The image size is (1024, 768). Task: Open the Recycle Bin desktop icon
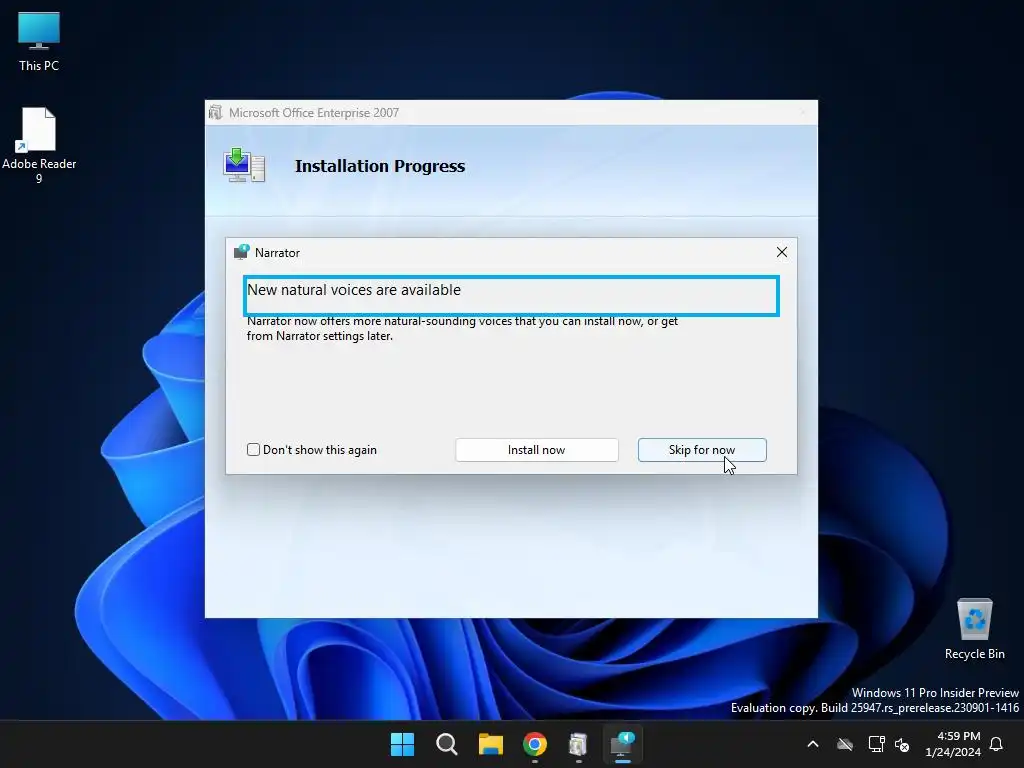tap(974, 629)
